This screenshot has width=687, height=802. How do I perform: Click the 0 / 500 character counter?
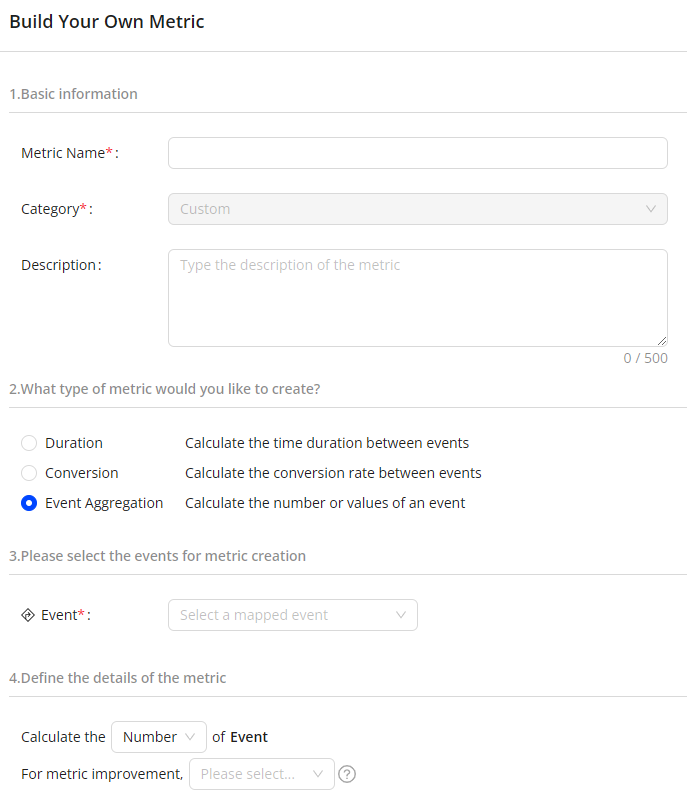(x=645, y=358)
